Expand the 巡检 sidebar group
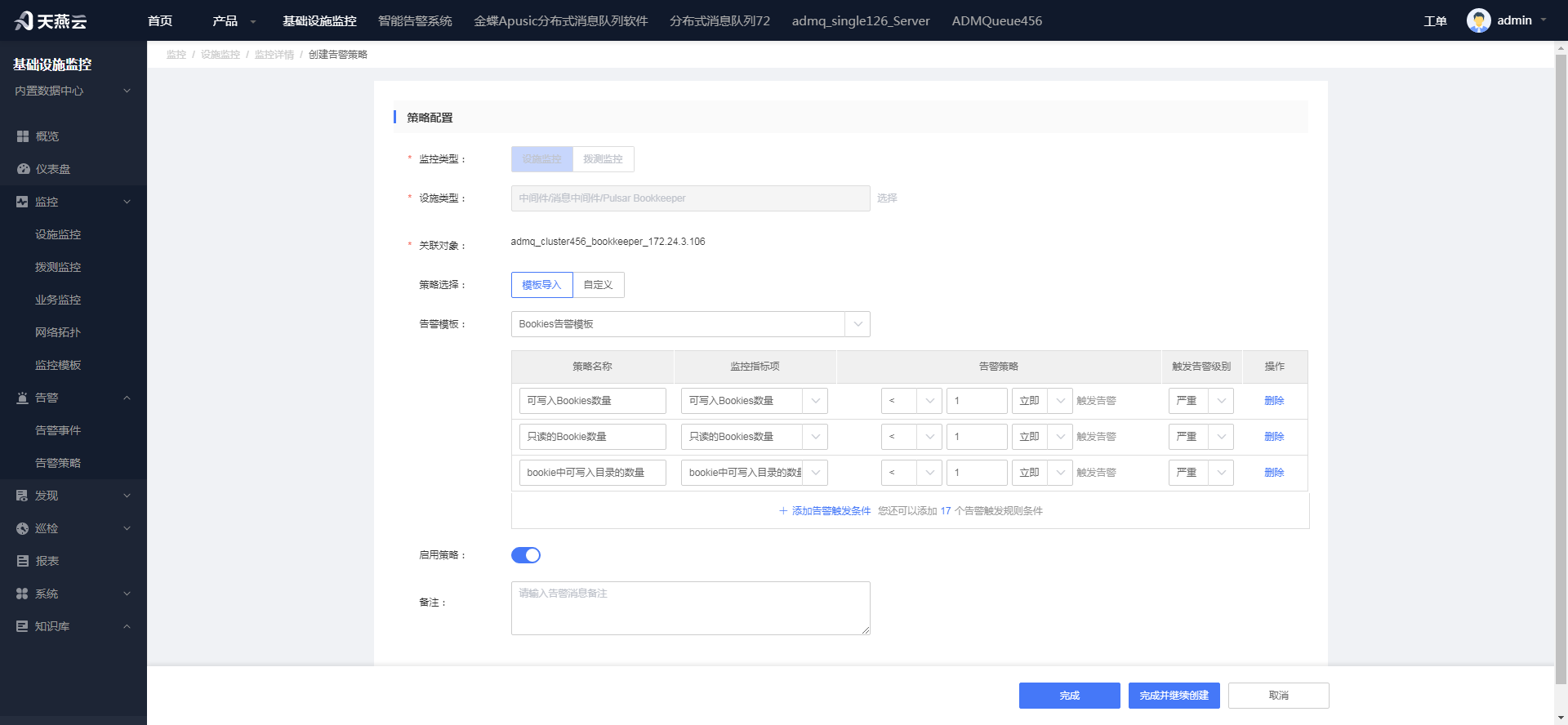Viewport: 1568px width, 725px height. [x=127, y=528]
